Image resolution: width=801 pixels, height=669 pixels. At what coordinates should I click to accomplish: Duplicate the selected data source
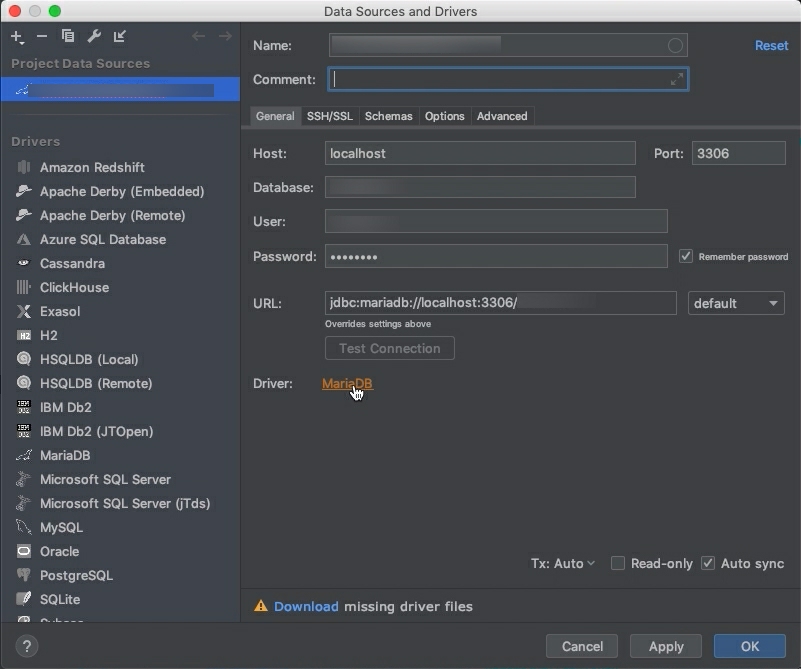pyautogui.click(x=68, y=36)
